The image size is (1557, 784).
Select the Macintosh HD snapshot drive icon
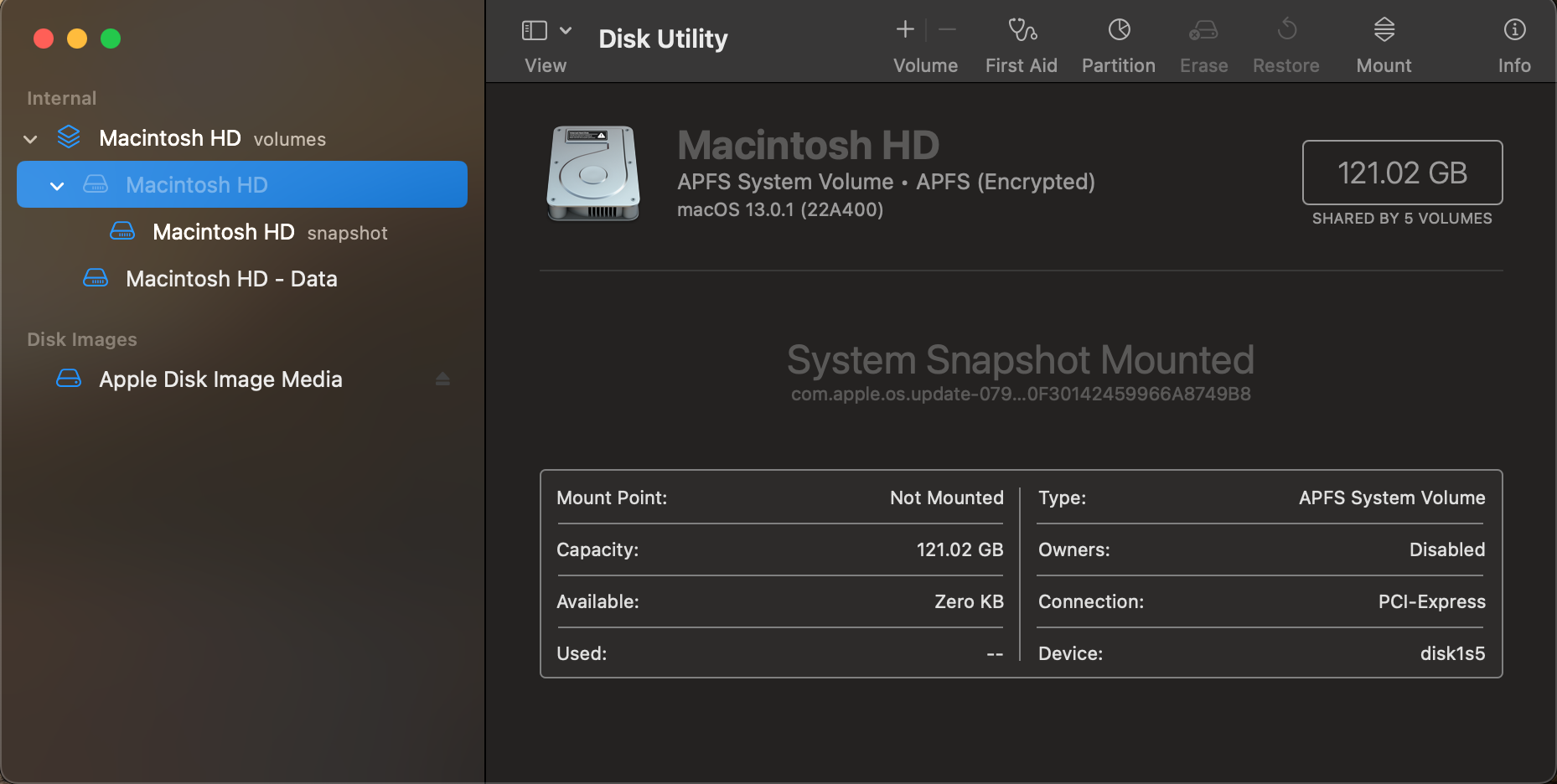(x=122, y=231)
